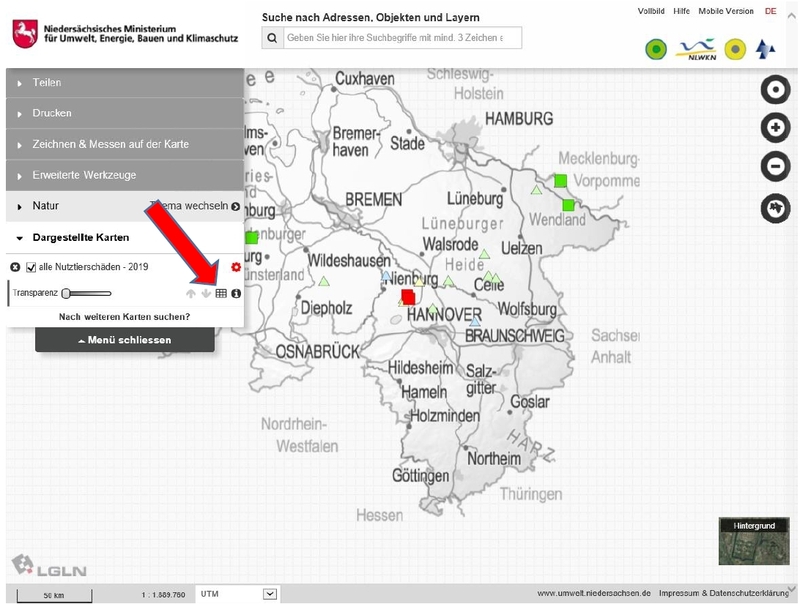The image size is (800, 604).
Task: Zoom in with the plus button
Action: point(775,128)
